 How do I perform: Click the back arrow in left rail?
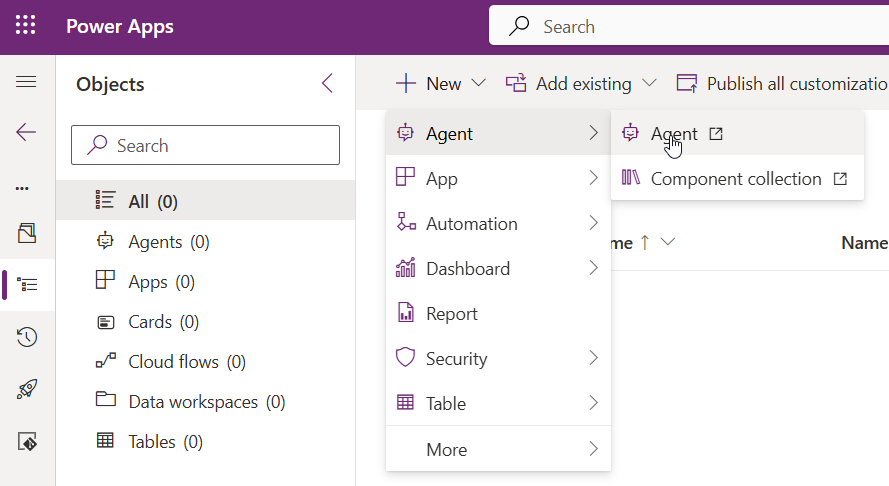tap(26, 132)
